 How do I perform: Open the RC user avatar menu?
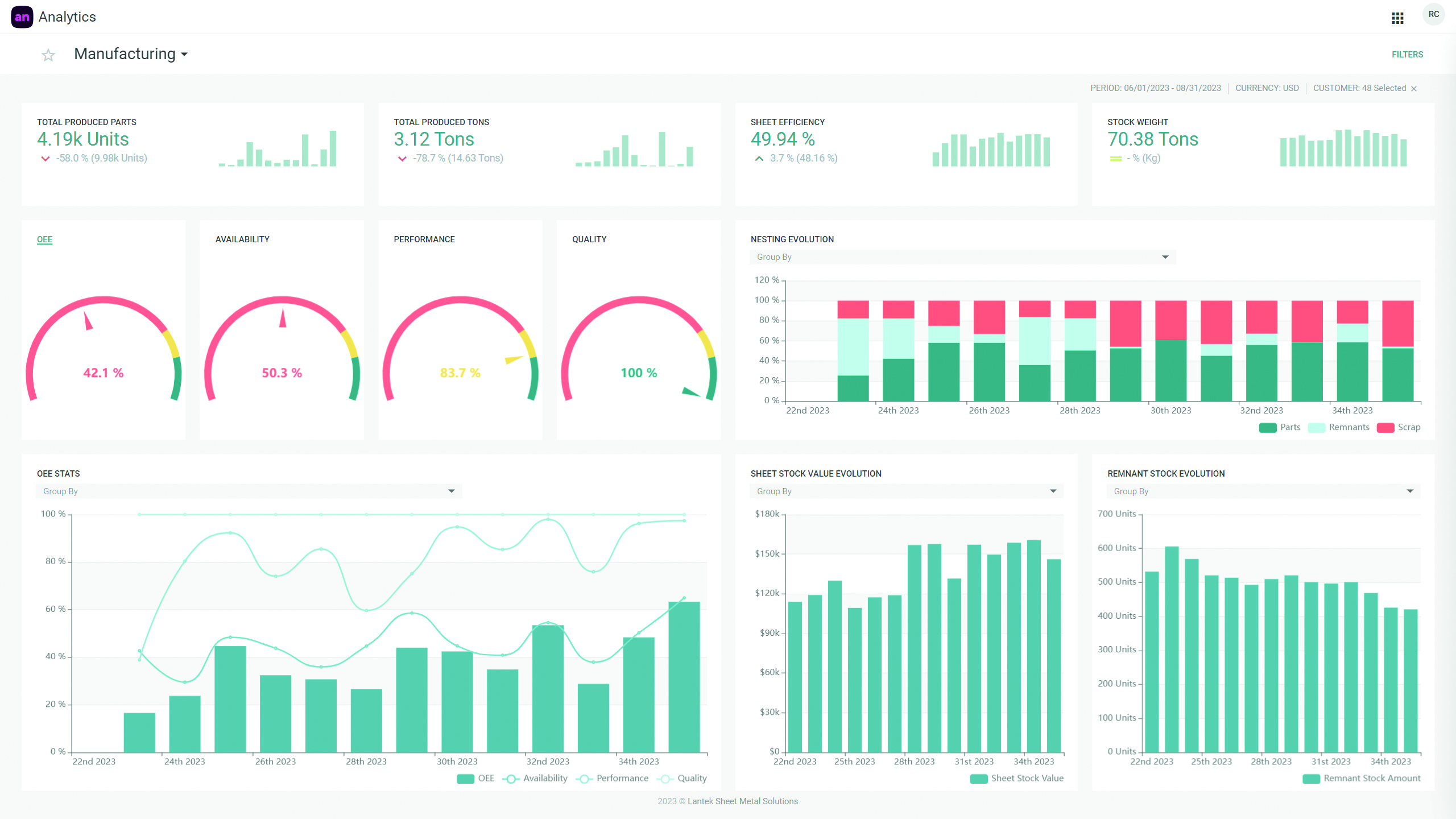(x=1433, y=15)
